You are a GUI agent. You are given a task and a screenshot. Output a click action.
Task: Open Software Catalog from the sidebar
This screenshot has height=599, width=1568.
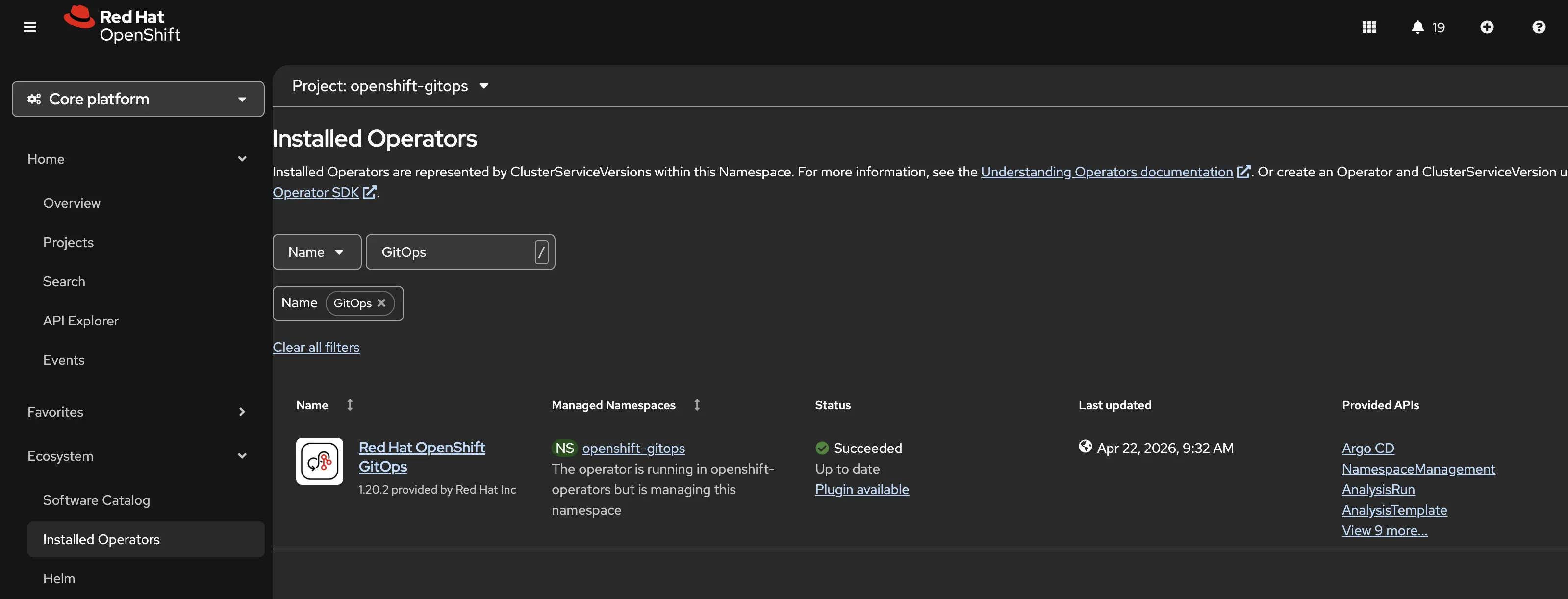pos(96,500)
